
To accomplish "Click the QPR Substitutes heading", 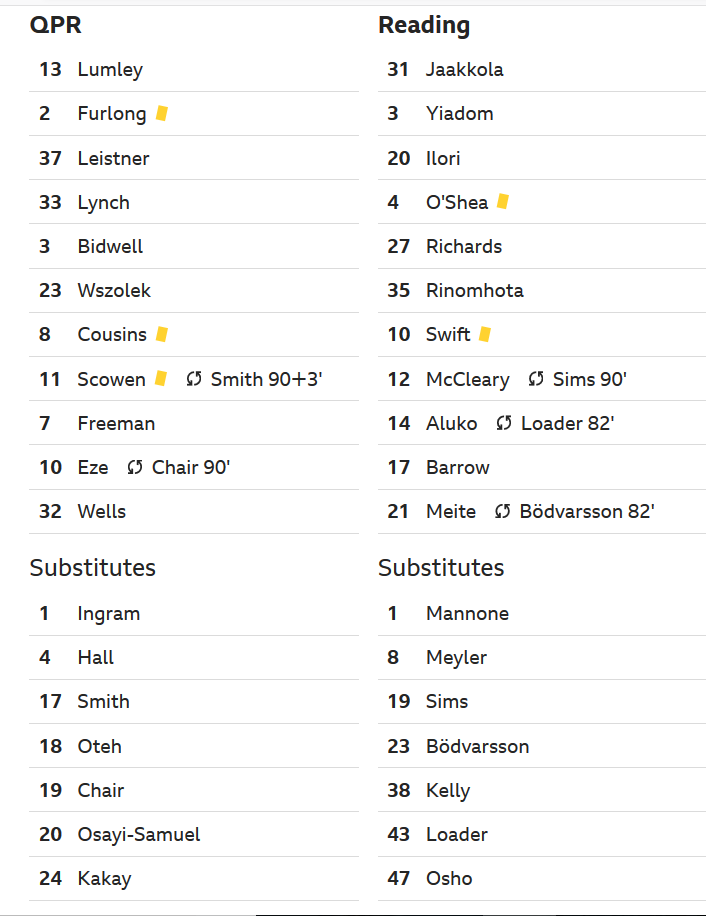I will pos(93,568).
